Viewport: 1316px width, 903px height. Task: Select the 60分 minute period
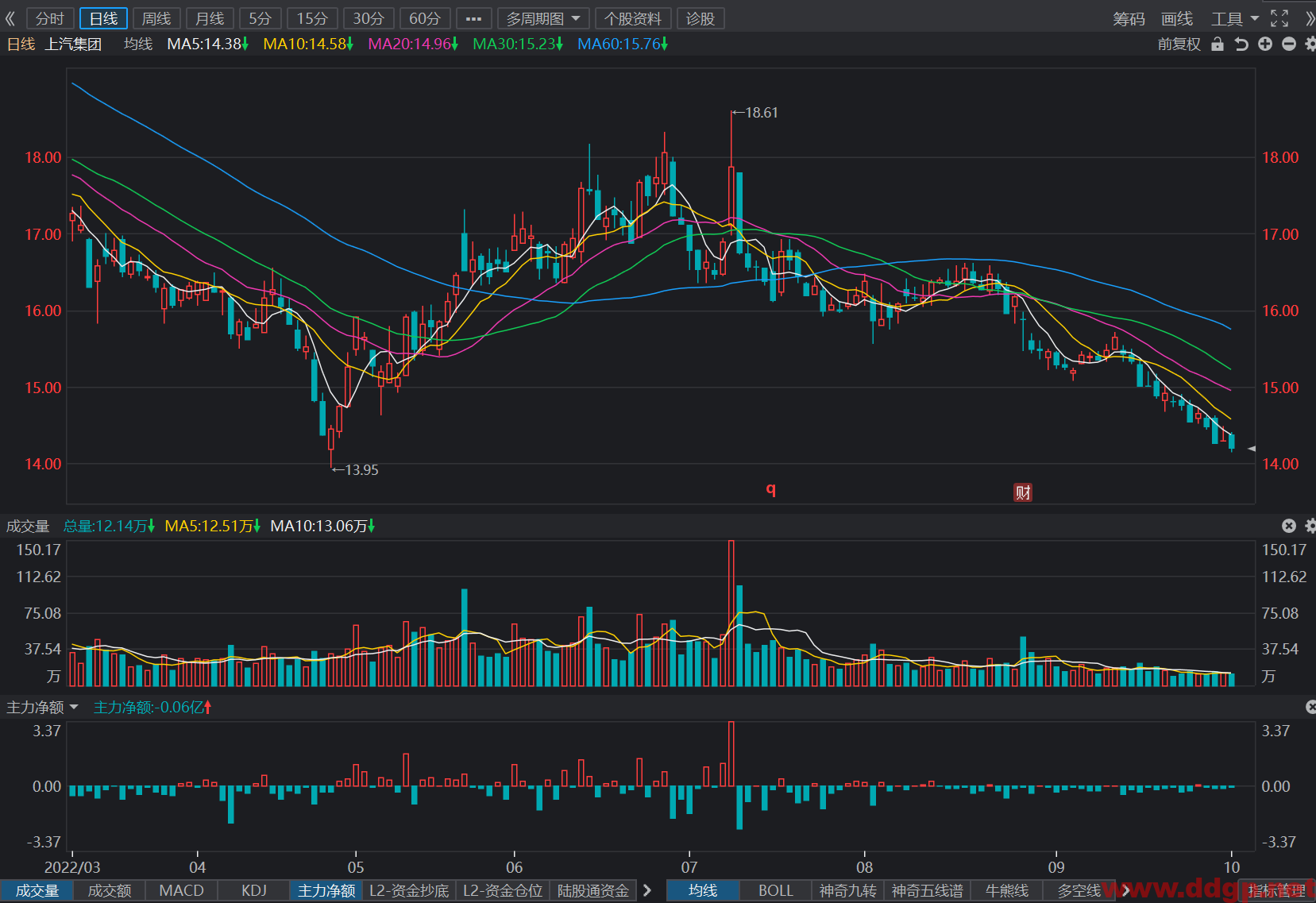[425, 18]
